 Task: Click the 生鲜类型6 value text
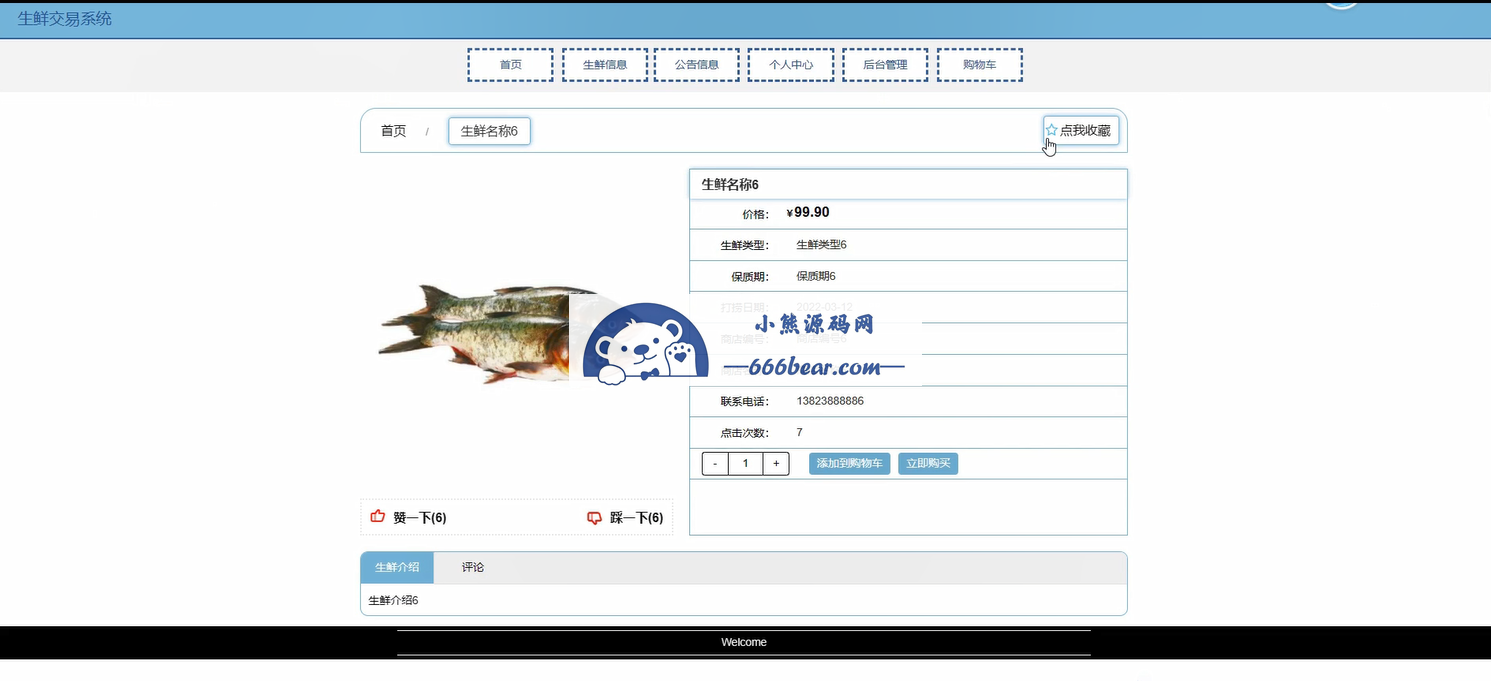click(821, 245)
